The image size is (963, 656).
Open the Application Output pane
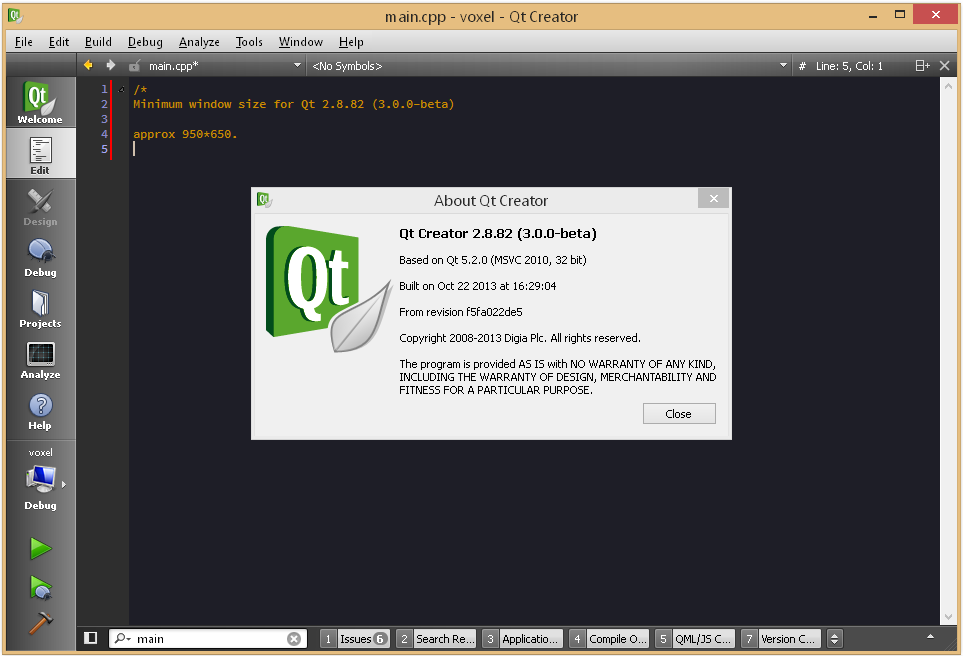pyautogui.click(x=522, y=639)
